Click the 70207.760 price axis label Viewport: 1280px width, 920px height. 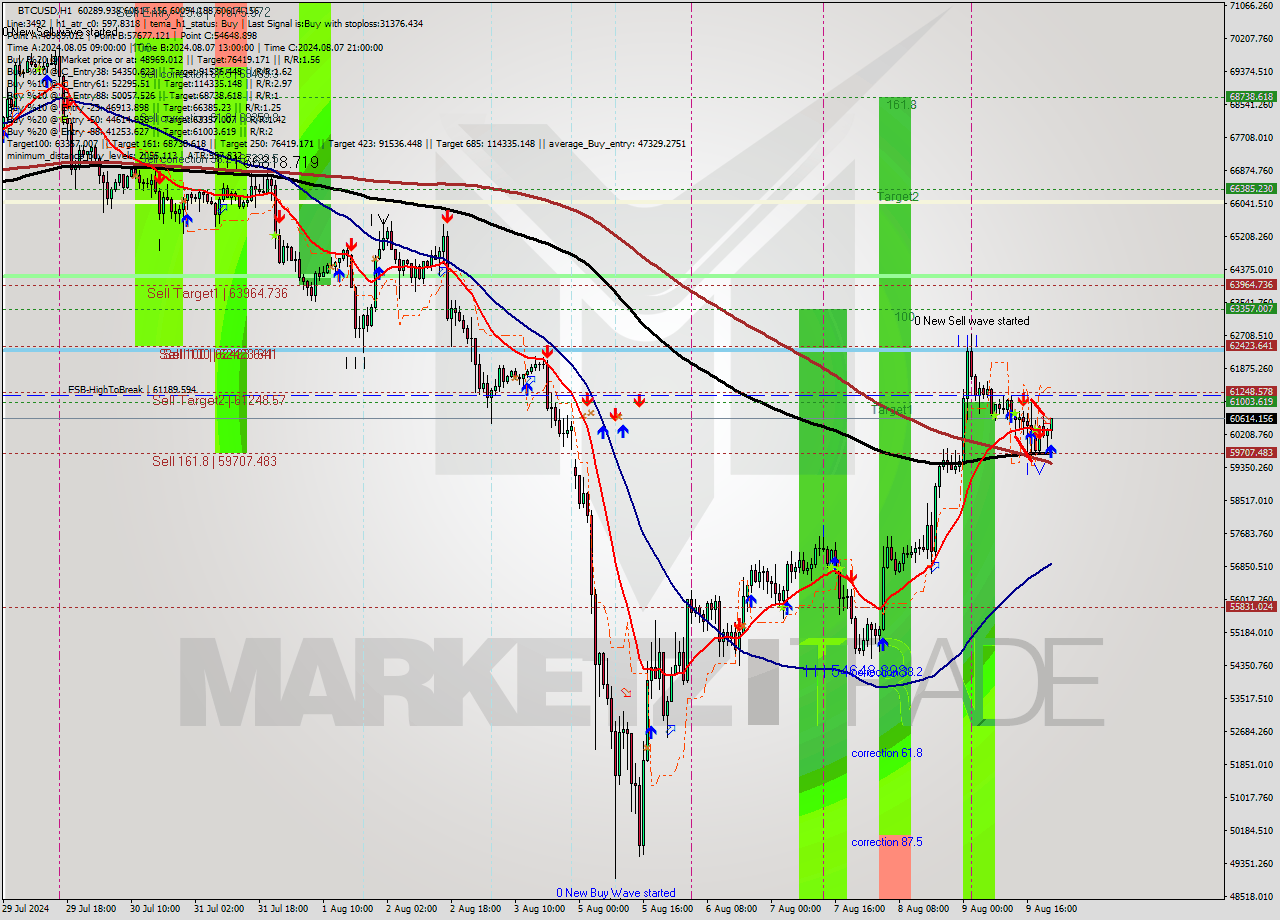tap(1251, 39)
